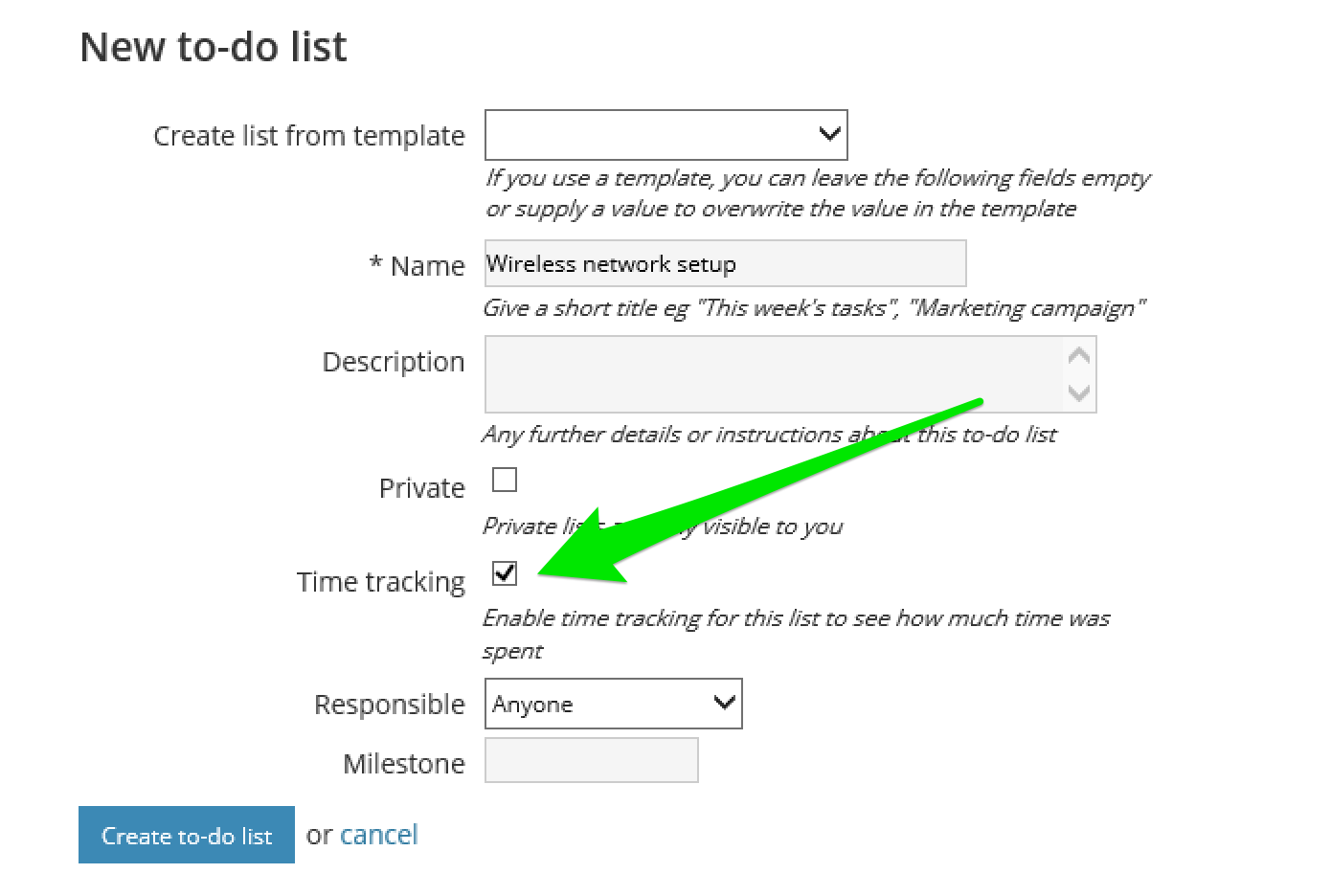
Task: Click the "Description" field label
Action: coord(394,362)
